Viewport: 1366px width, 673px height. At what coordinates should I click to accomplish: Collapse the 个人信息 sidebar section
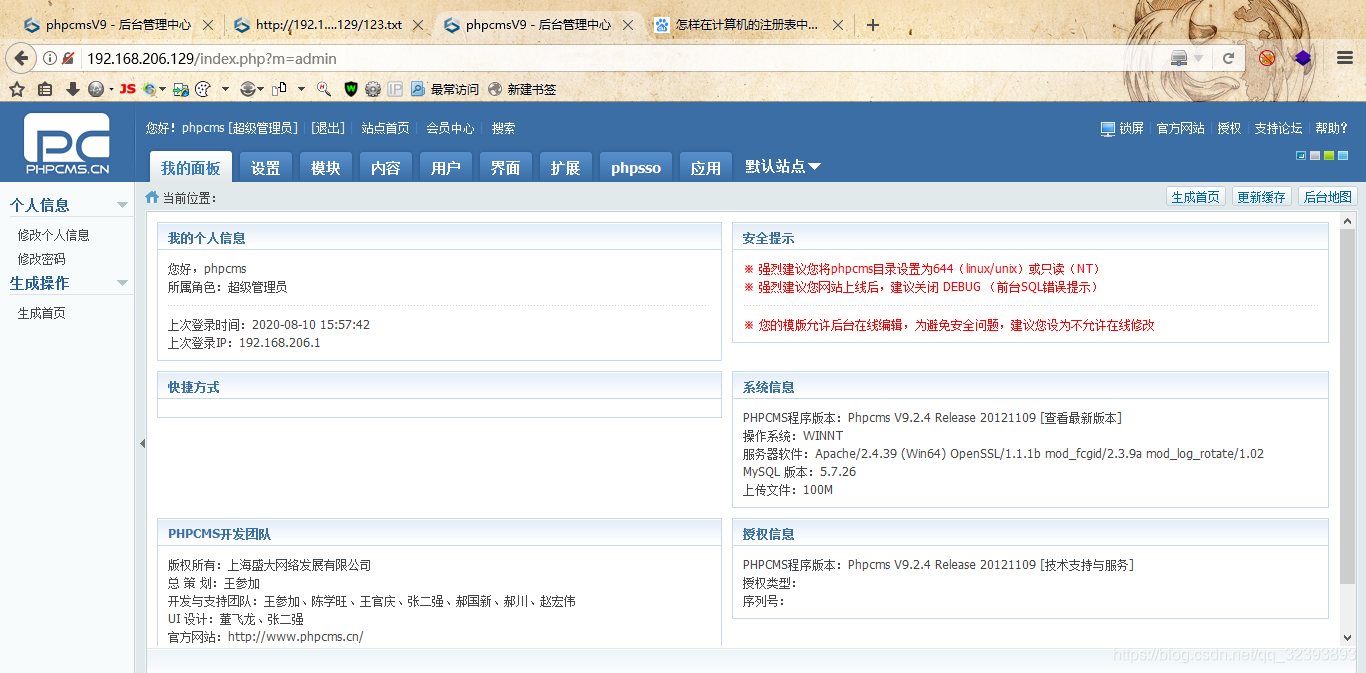[124, 204]
